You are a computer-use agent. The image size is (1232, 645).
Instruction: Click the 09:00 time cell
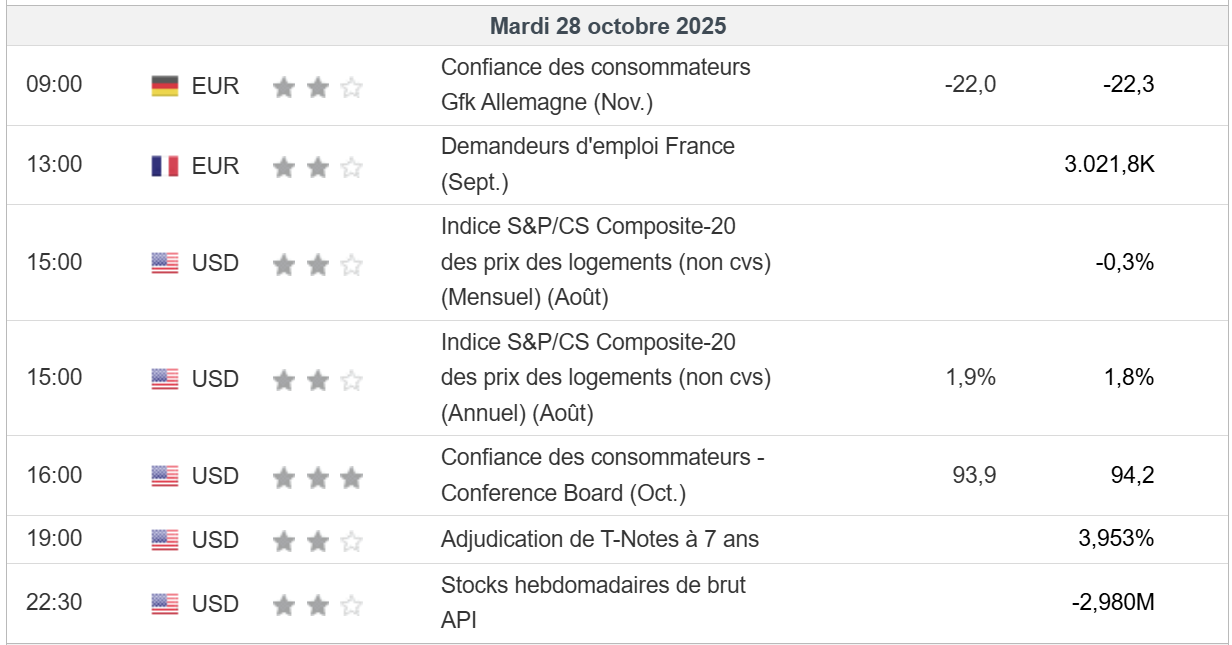pyautogui.click(x=54, y=84)
